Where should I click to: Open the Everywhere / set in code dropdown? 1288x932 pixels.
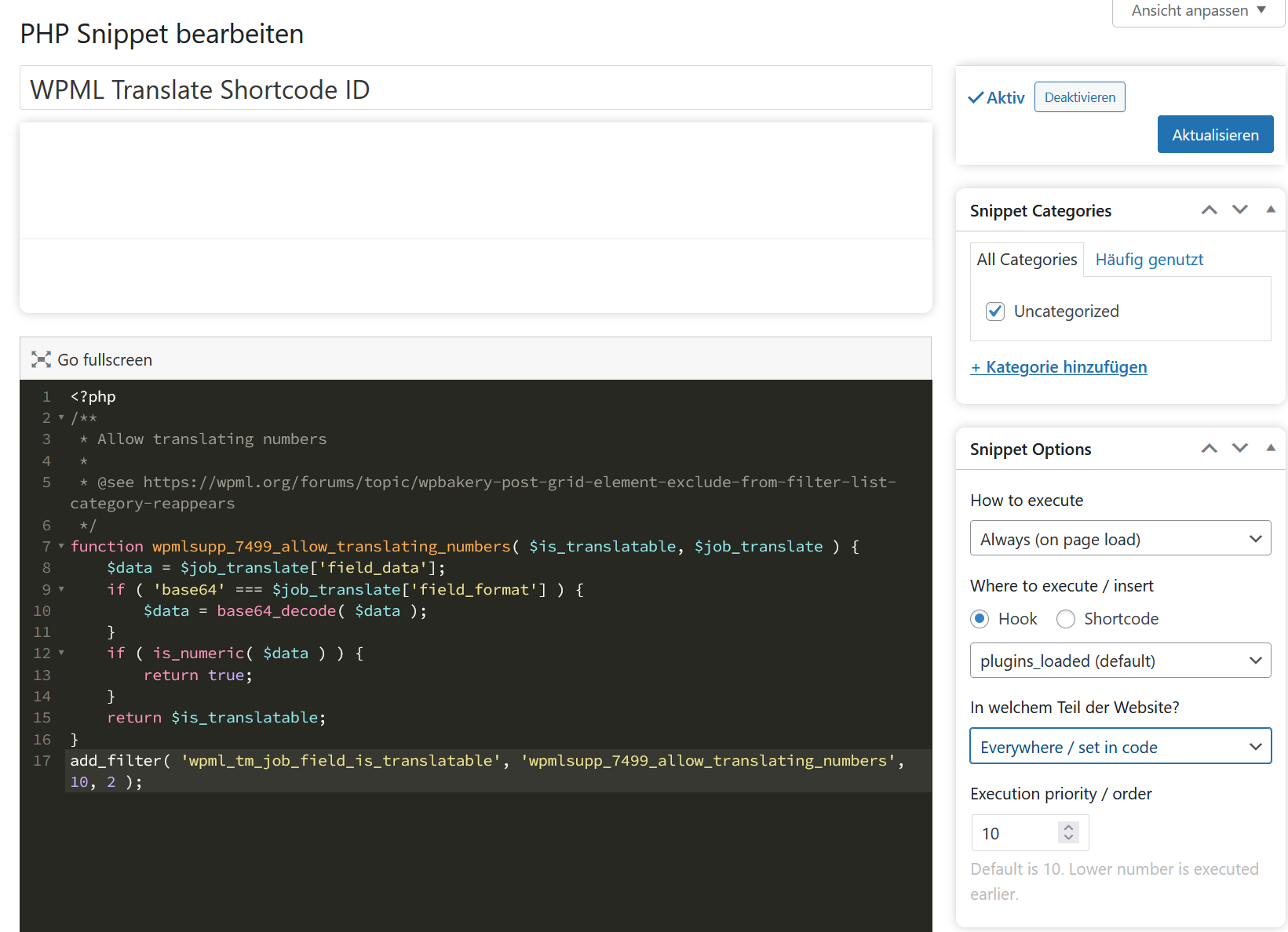point(1120,747)
